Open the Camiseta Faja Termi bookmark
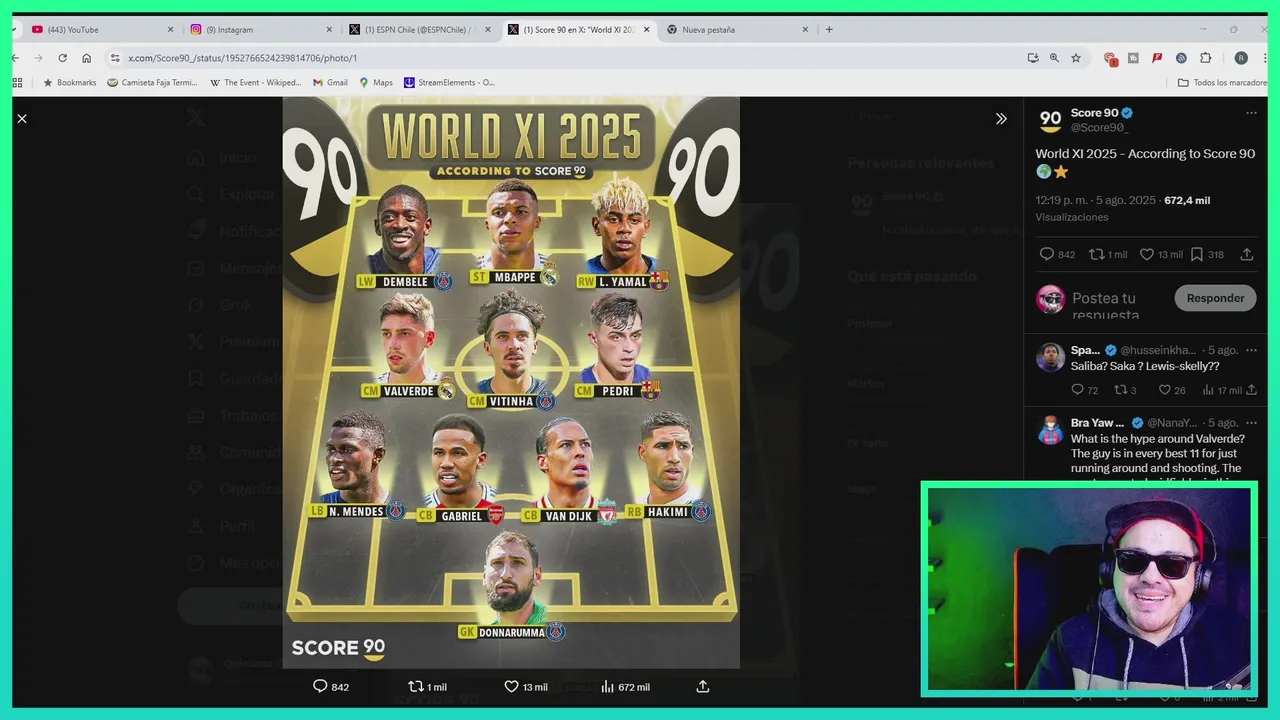1280x720 pixels. pos(152,83)
